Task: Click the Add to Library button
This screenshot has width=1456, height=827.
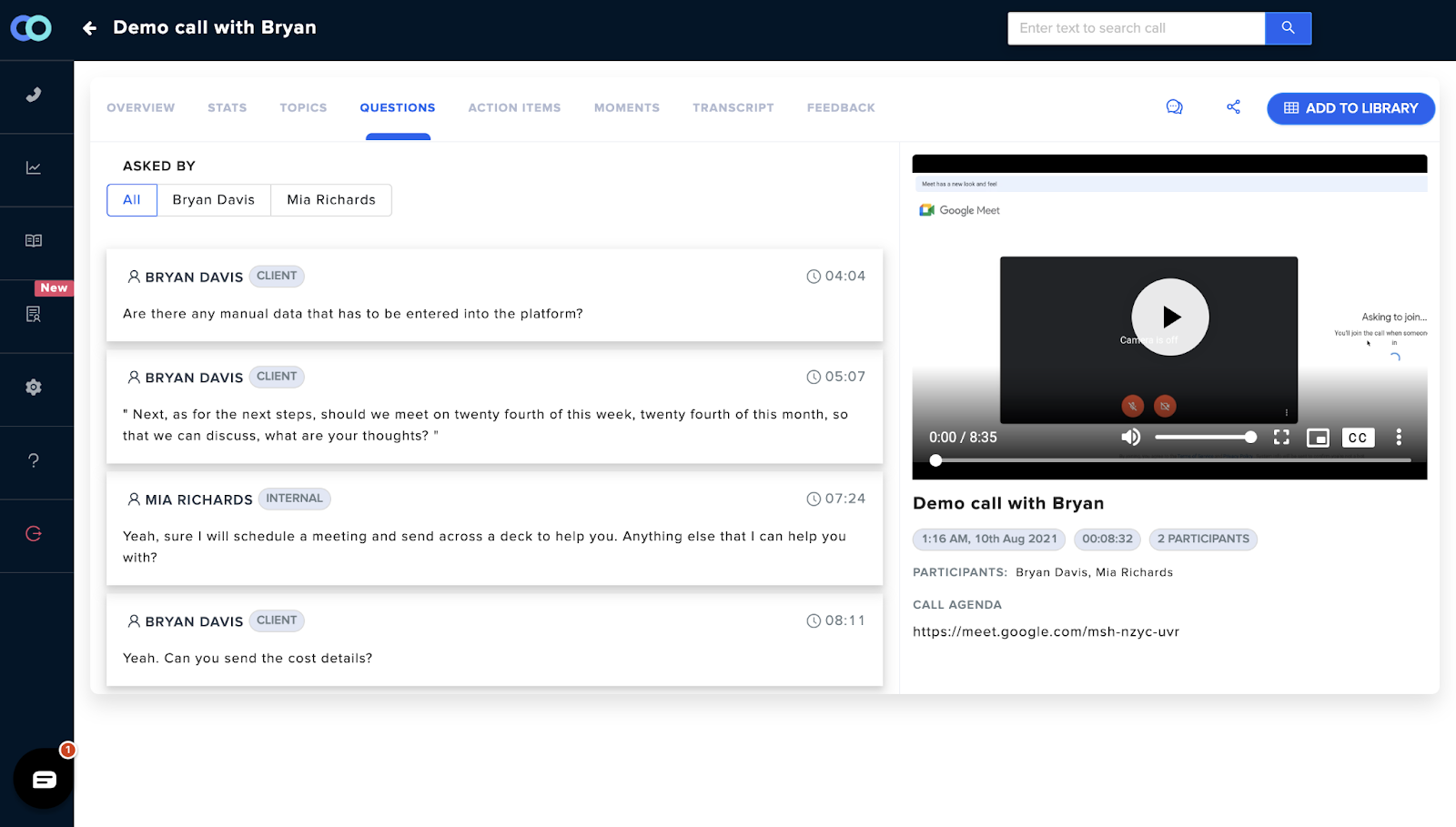Action: coord(1350,108)
